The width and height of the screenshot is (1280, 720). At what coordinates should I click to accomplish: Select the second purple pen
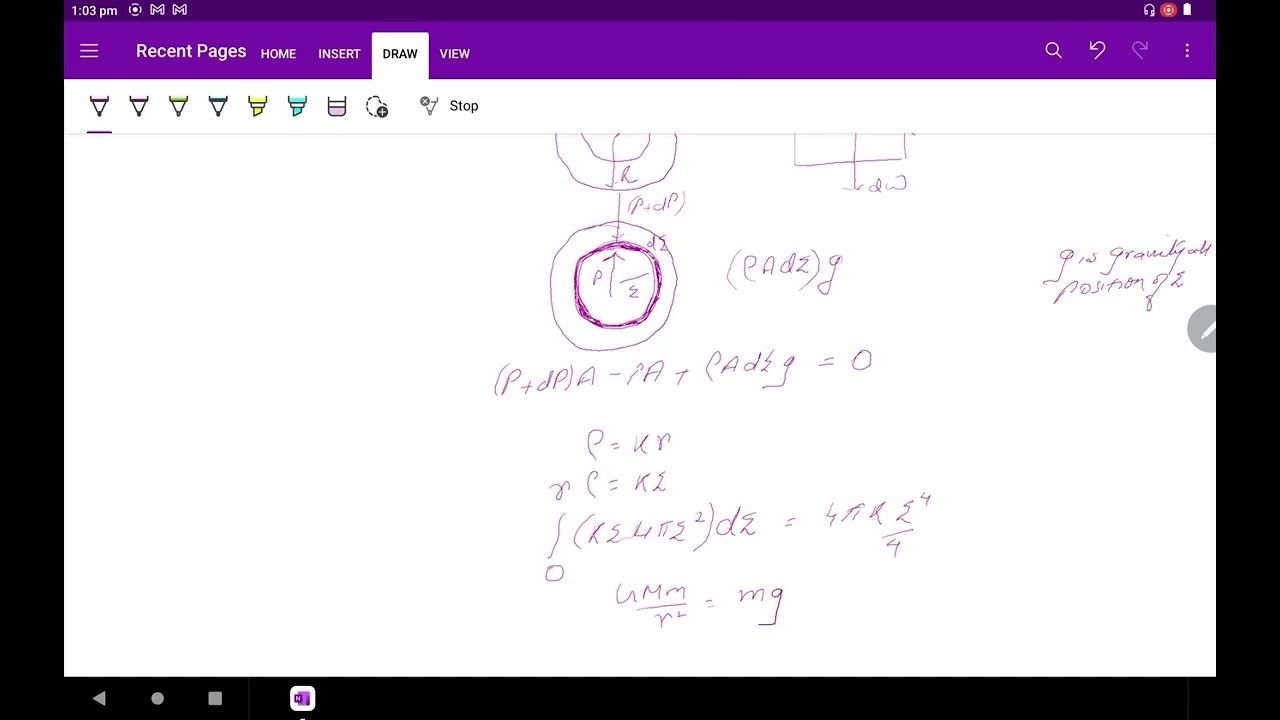click(139, 106)
